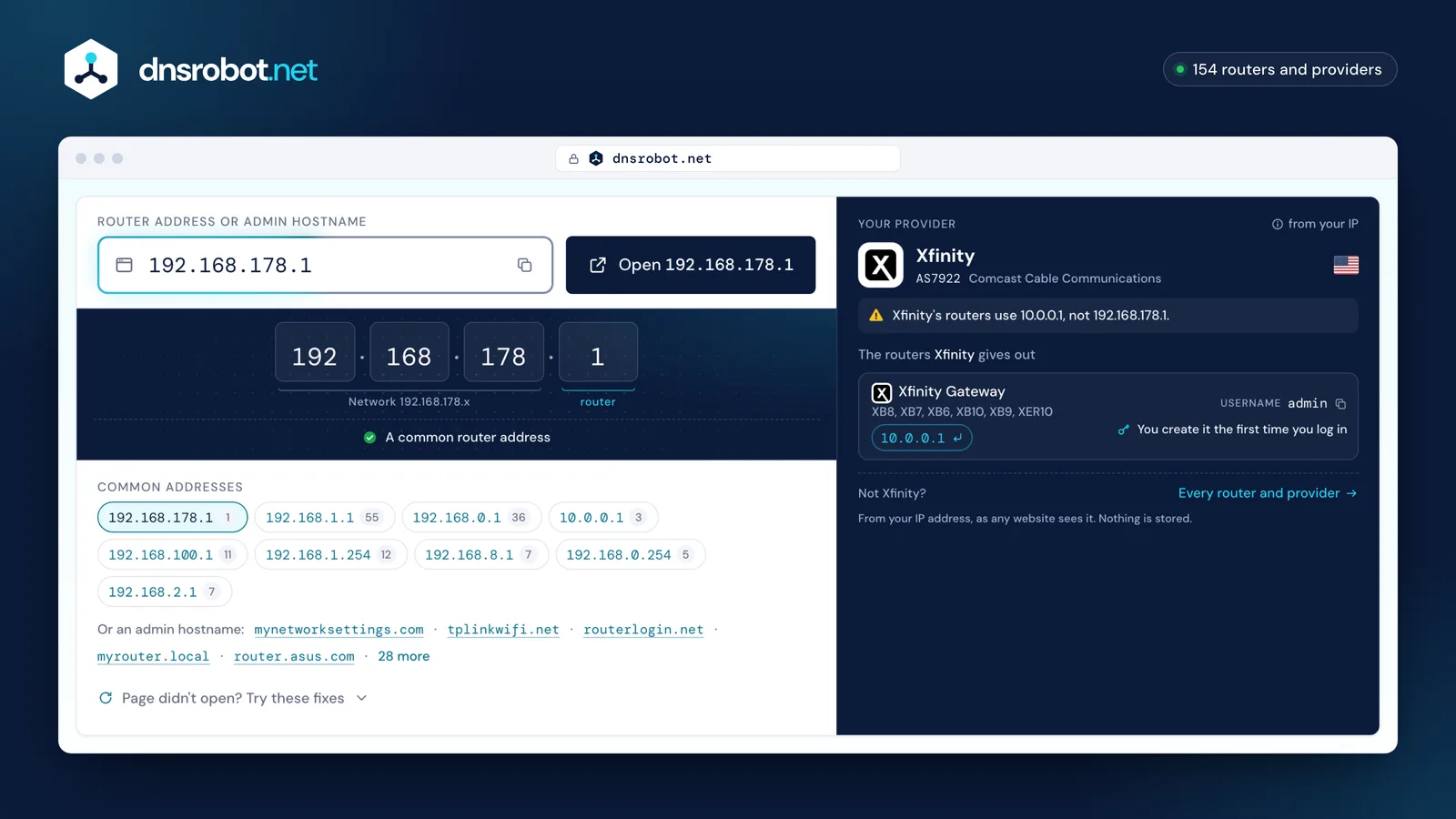Show '28 more' admin hostnames

(x=404, y=657)
